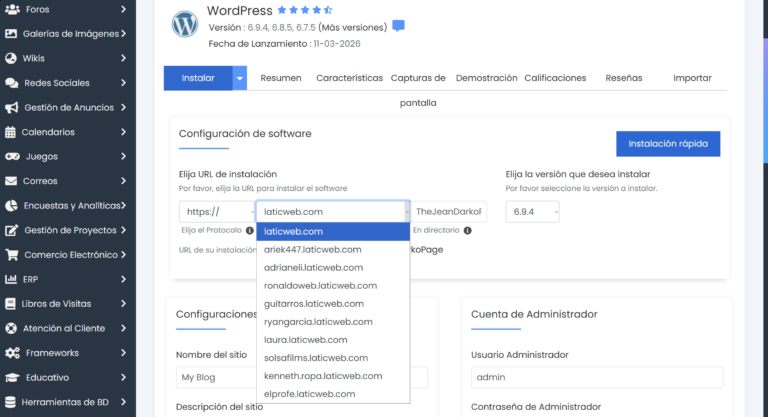Open the Instalar button dropdown arrow
Screen dimensions: 768x417
[x=240, y=78]
